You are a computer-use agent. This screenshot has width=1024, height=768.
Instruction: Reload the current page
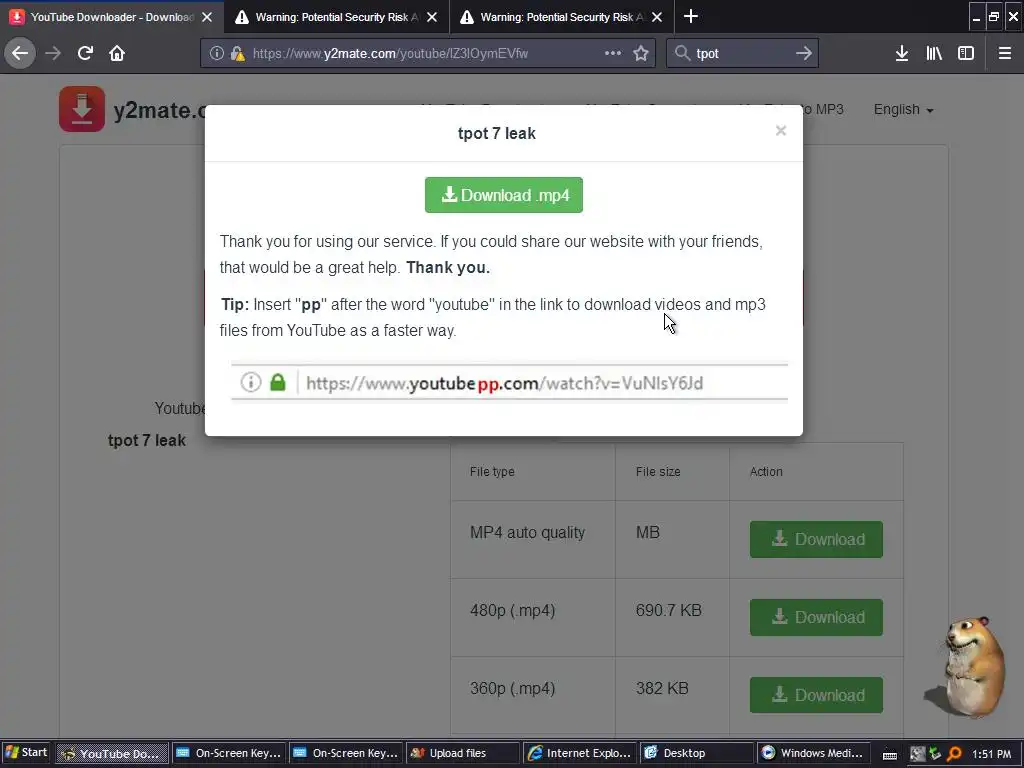click(85, 53)
